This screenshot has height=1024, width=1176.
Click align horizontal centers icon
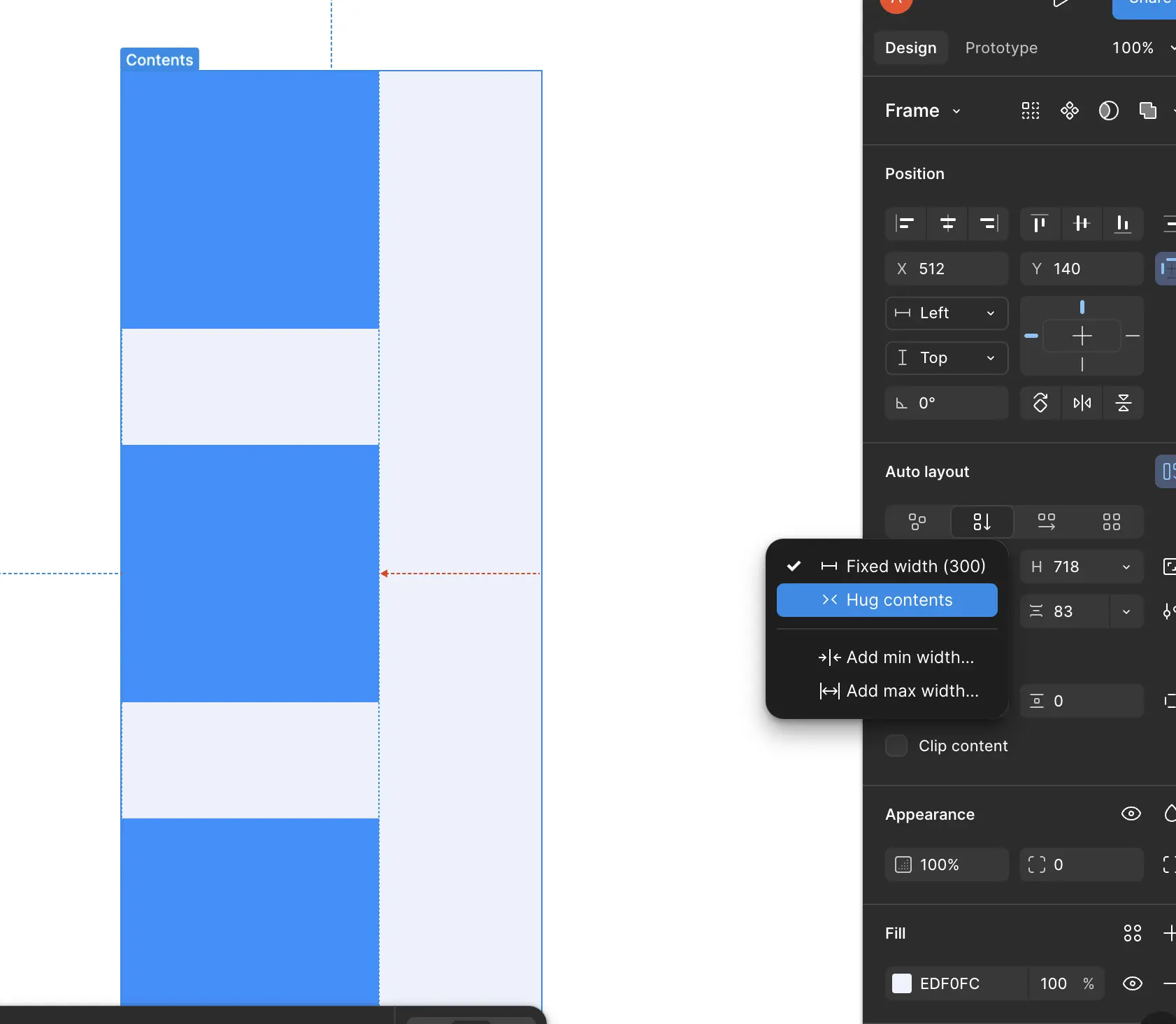tap(947, 224)
